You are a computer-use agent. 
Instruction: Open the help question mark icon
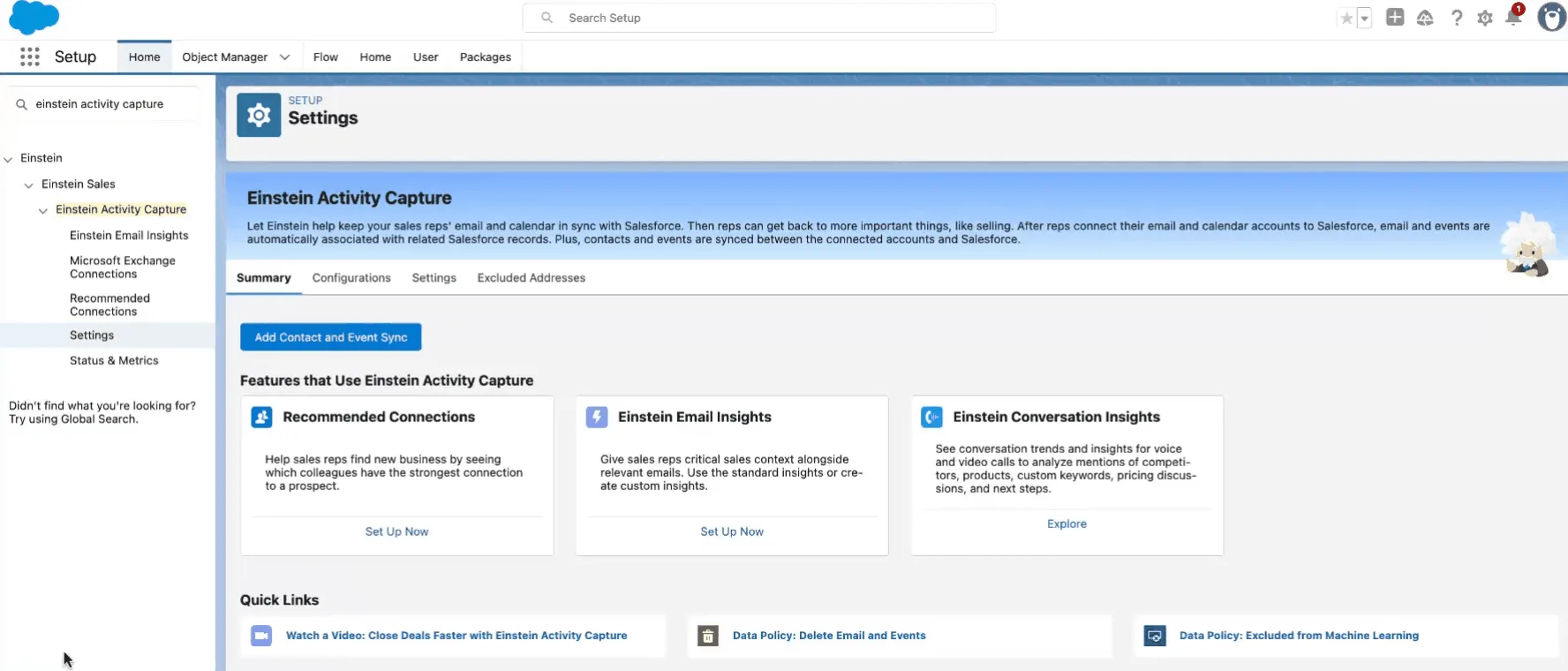pos(1457,18)
